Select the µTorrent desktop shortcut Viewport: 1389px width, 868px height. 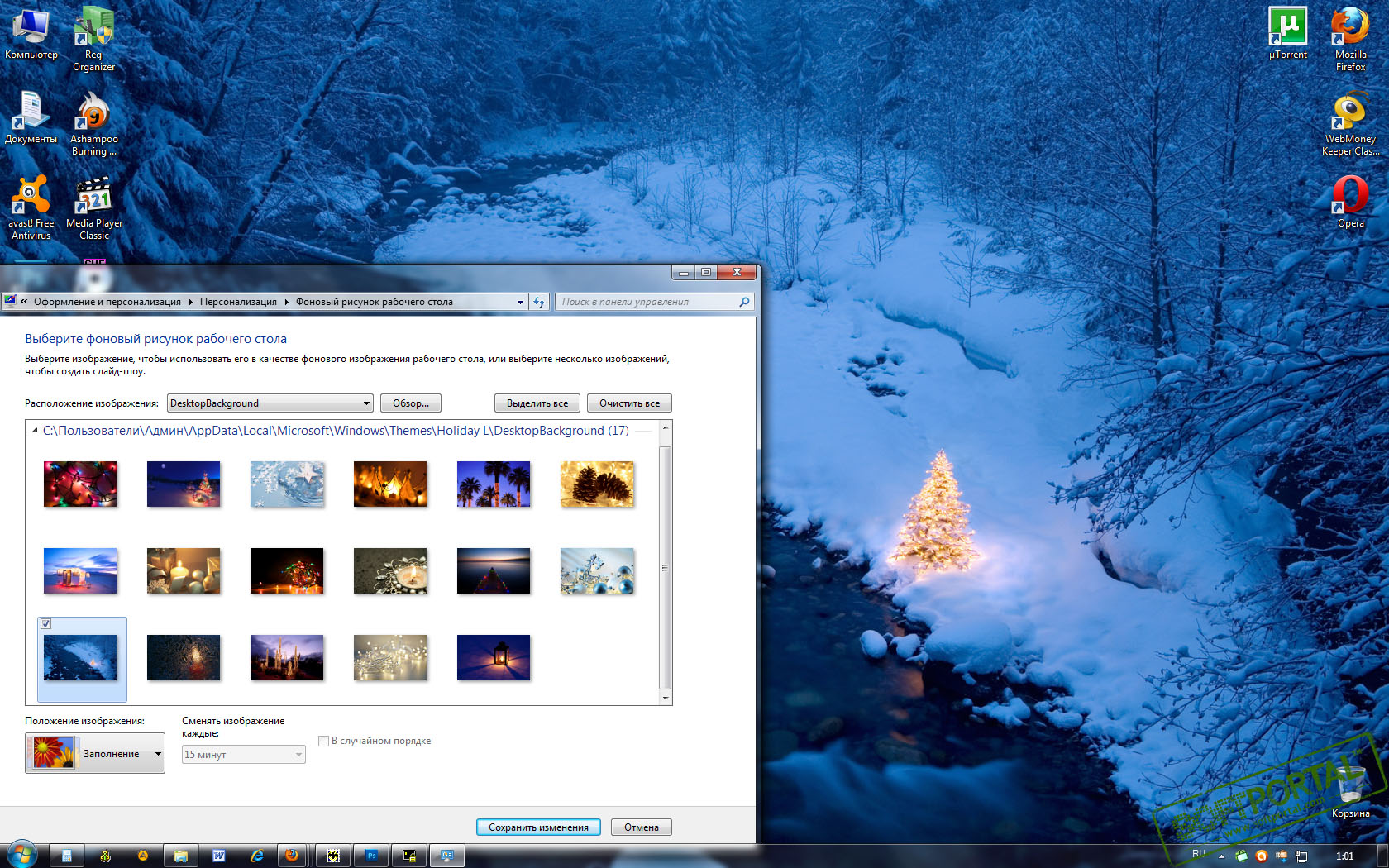click(x=1288, y=34)
